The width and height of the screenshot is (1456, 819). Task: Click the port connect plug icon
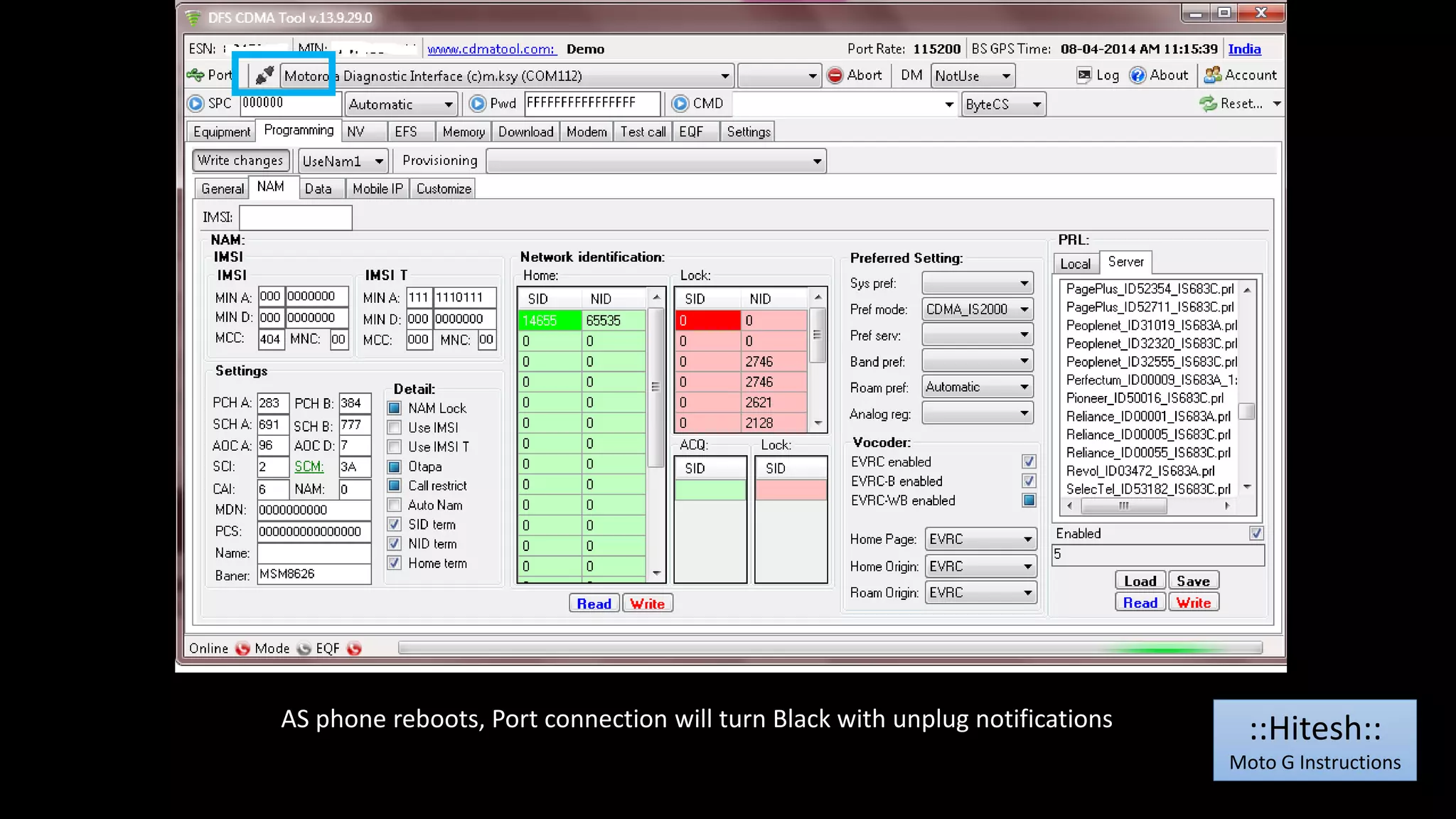click(264, 75)
